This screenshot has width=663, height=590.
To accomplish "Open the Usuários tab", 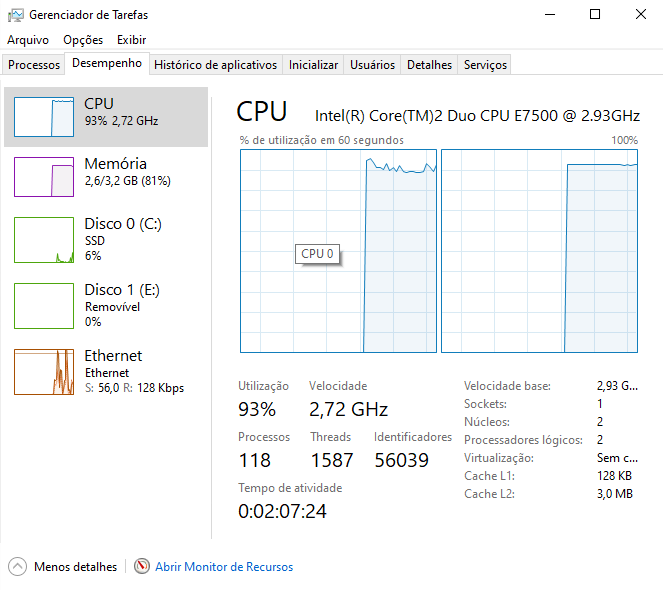I will (372, 65).
